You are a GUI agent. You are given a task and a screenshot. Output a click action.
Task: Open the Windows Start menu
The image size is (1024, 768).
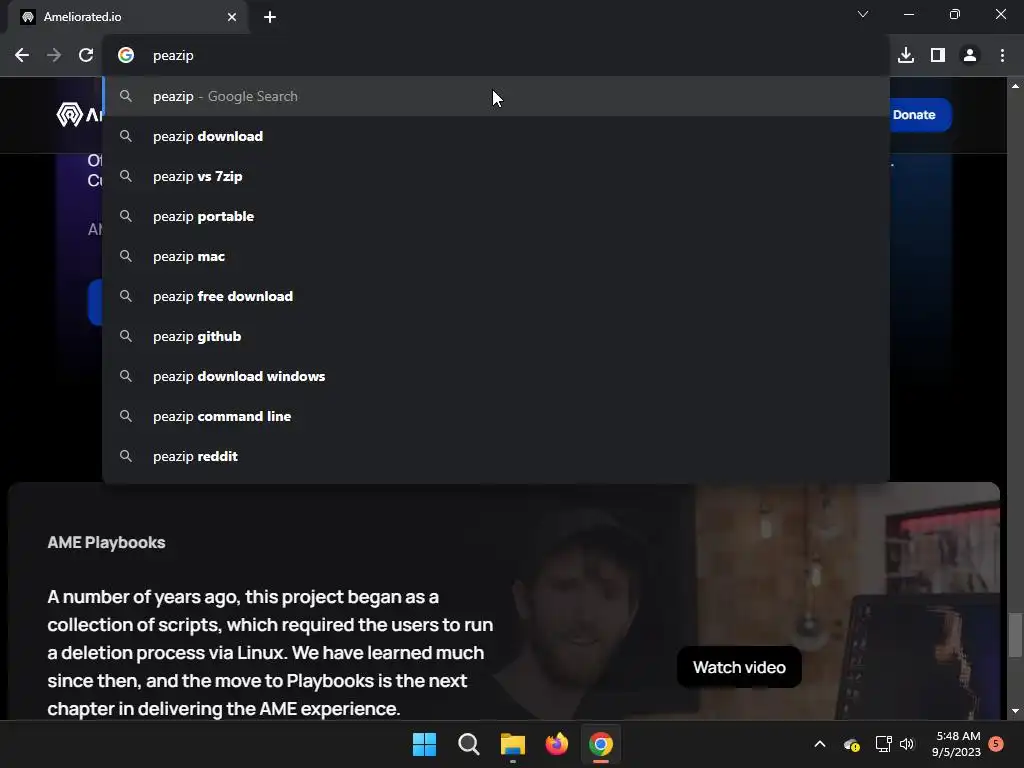424,744
